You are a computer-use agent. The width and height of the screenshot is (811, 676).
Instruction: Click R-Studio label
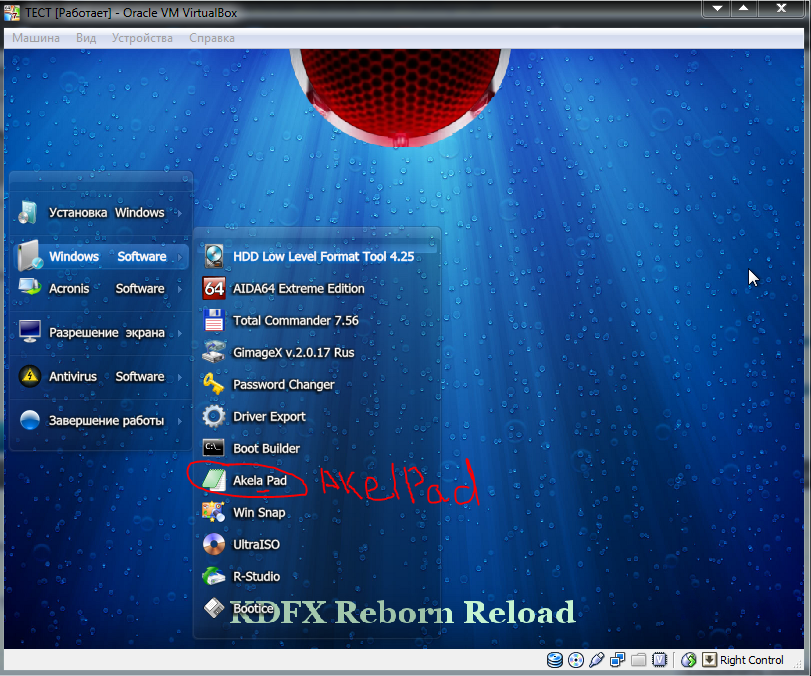256,577
